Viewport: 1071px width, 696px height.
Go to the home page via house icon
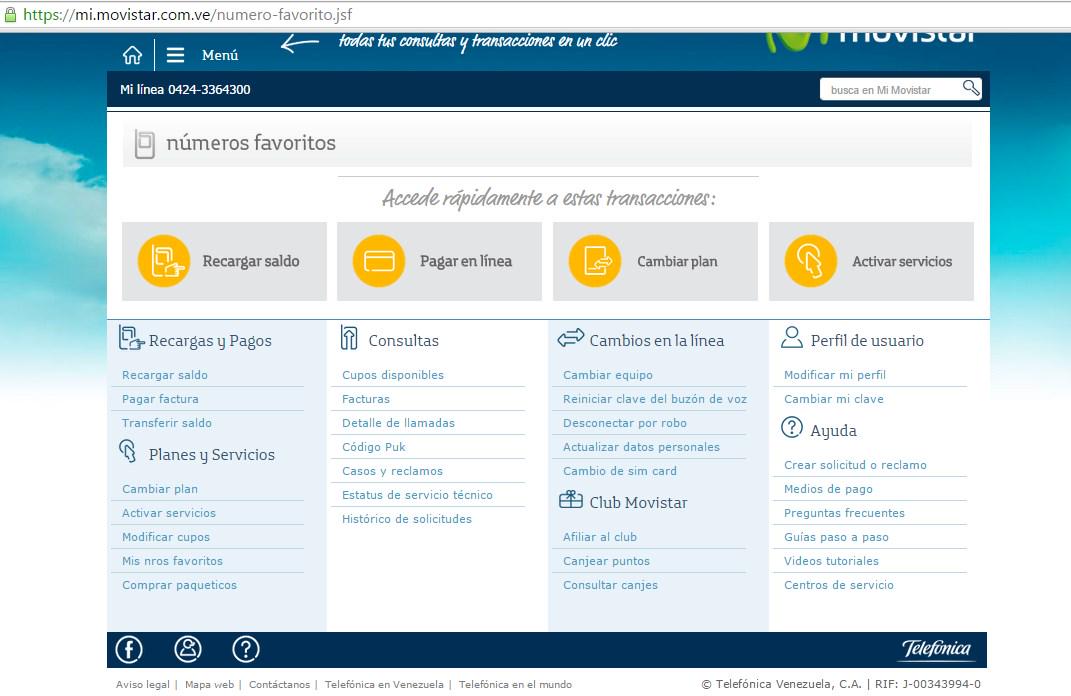(x=133, y=55)
